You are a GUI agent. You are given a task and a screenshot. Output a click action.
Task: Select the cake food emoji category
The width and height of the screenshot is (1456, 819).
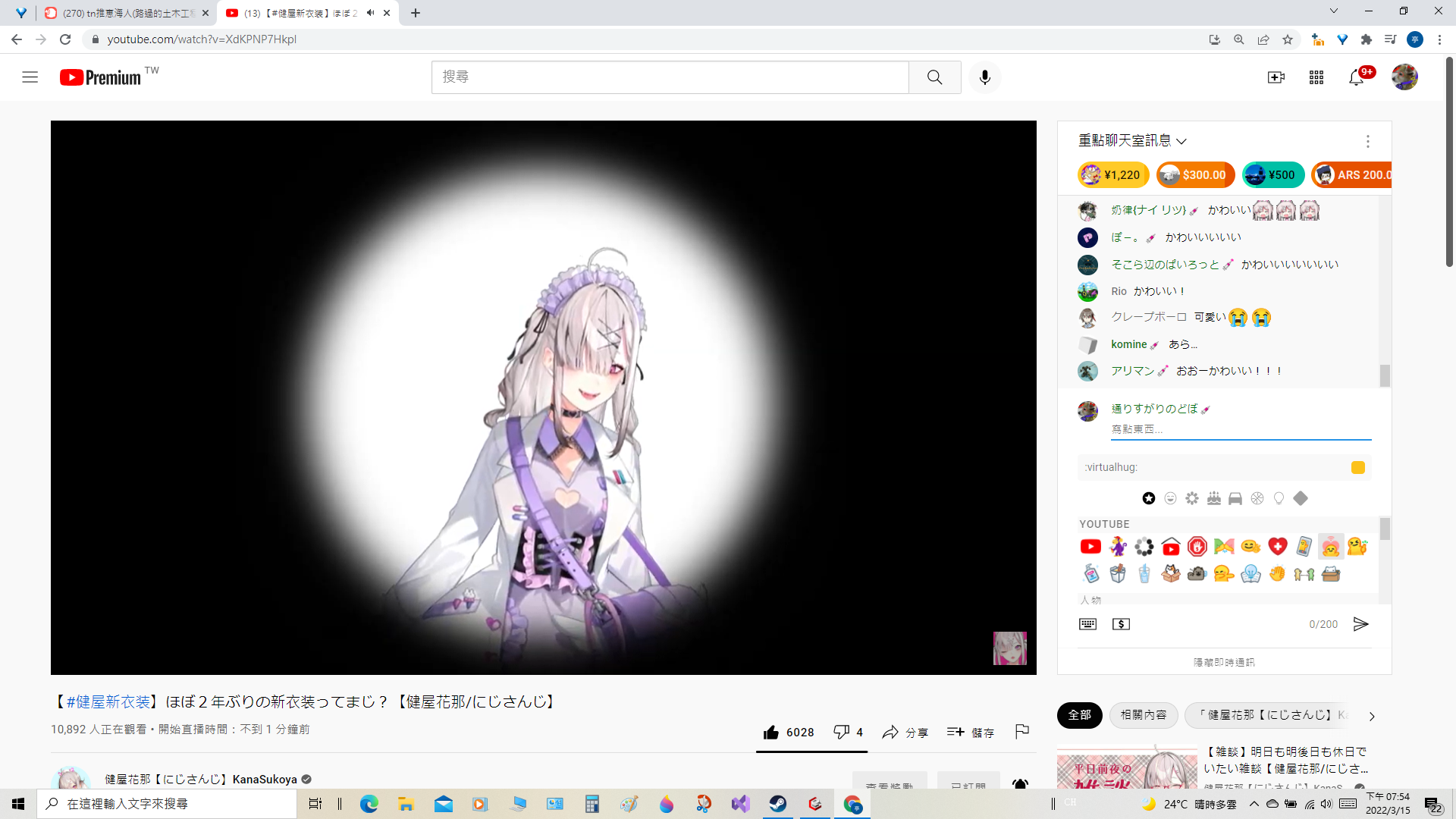tap(1214, 498)
